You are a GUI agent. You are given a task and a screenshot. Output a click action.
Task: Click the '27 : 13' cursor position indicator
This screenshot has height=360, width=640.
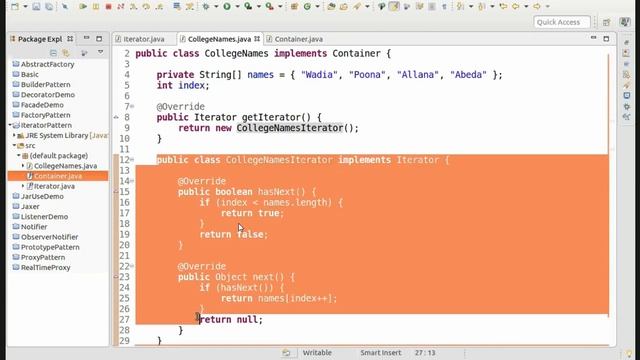(x=425, y=353)
